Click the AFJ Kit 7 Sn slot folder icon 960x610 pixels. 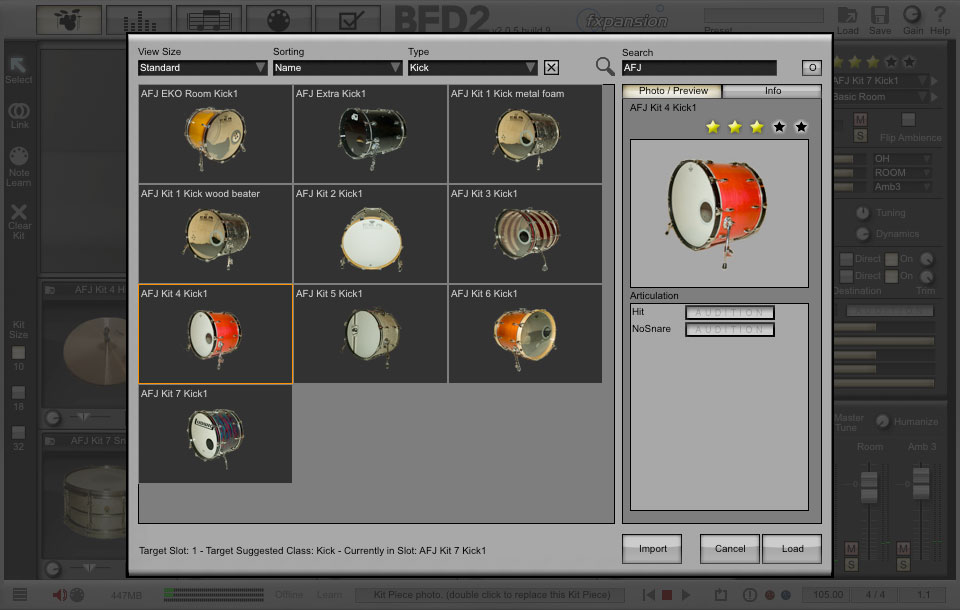51,441
